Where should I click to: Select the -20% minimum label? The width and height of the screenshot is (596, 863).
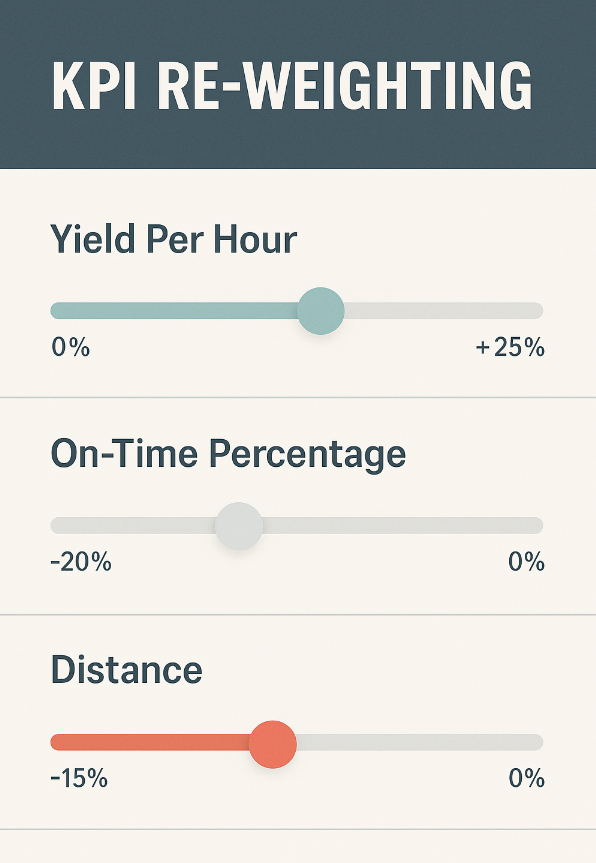point(81,562)
